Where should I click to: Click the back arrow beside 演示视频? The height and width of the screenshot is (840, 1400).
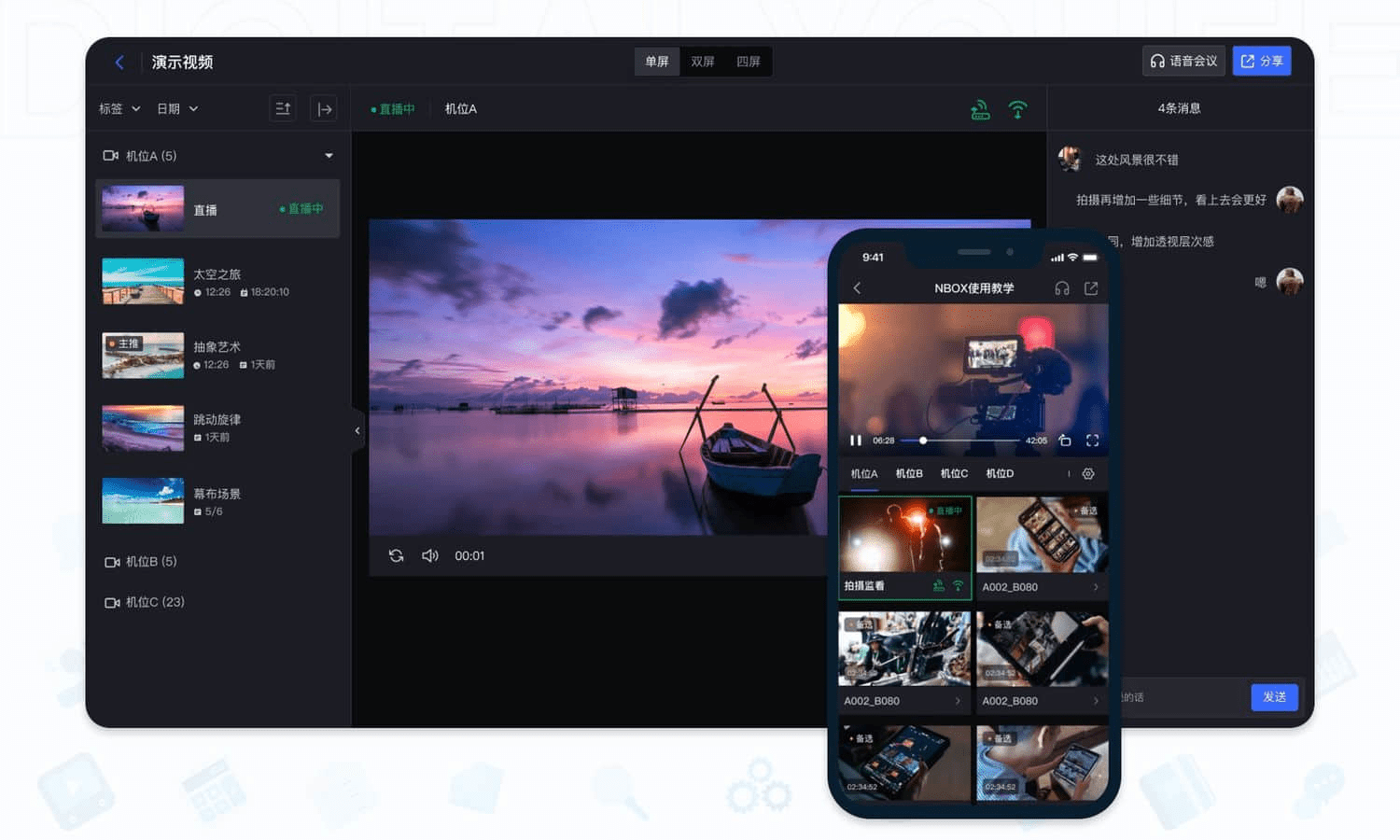[119, 62]
